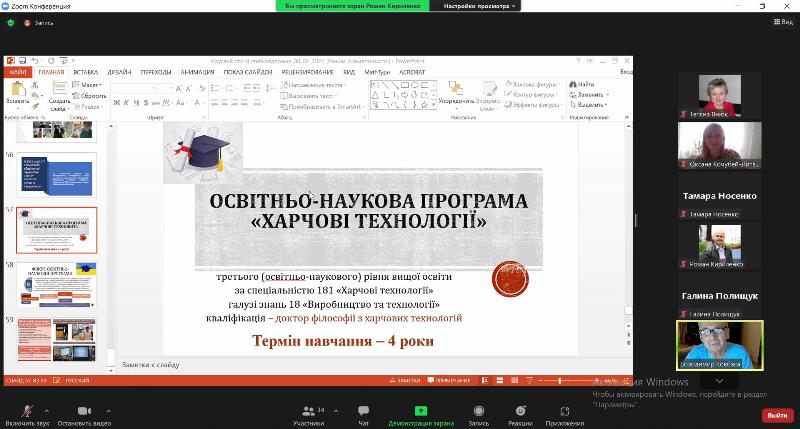
Task: Switch to the ВСТАВКА tab
Action: coord(85,72)
